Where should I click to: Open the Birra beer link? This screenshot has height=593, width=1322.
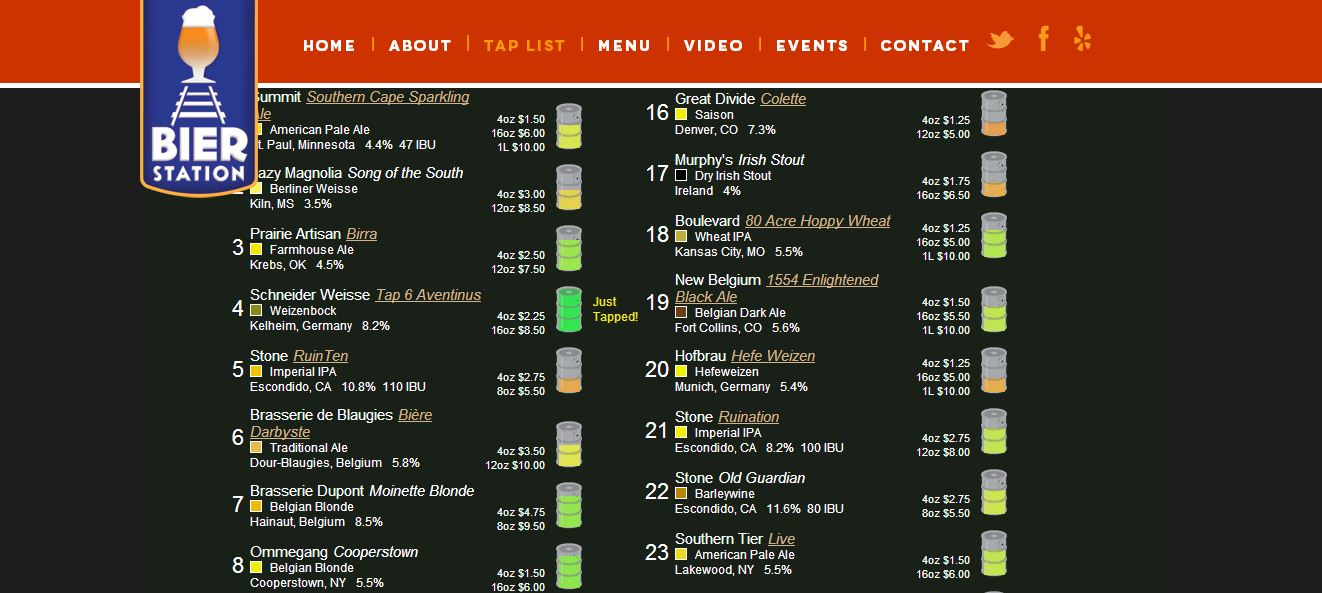point(362,234)
